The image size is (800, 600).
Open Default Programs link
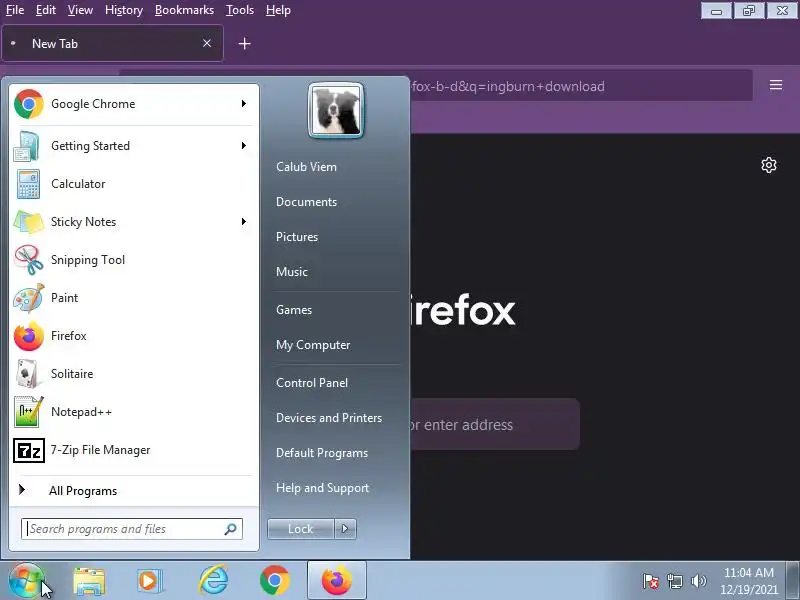[322, 453]
